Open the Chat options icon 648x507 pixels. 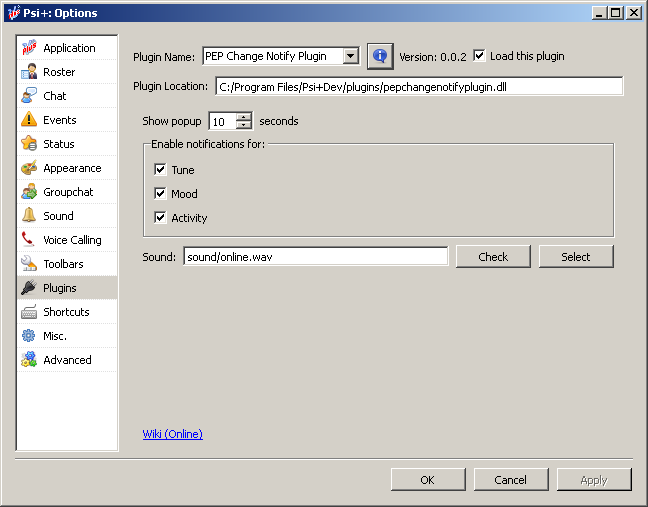(x=29, y=96)
